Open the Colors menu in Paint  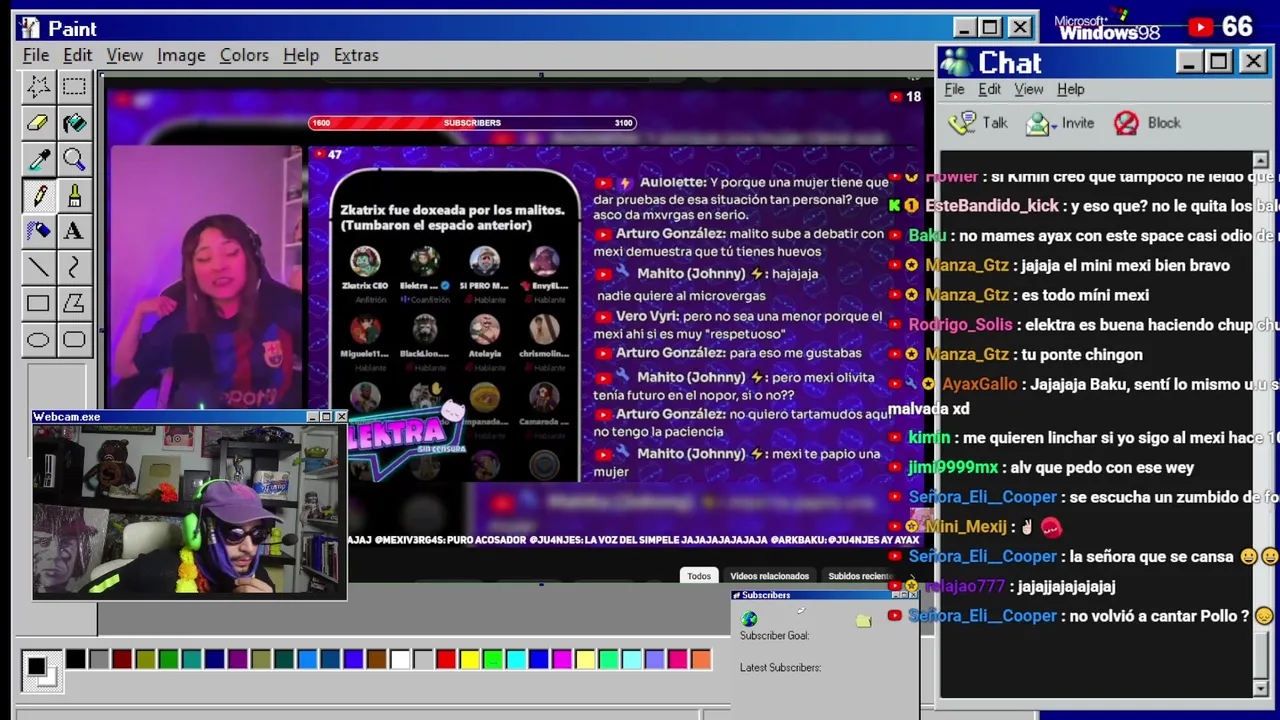click(x=244, y=55)
